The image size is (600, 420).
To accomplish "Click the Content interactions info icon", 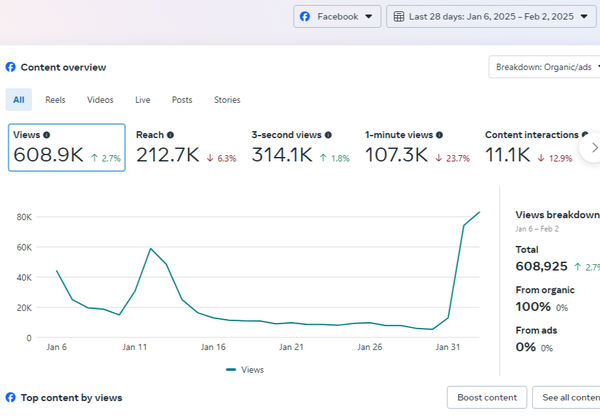I will point(584,135).
